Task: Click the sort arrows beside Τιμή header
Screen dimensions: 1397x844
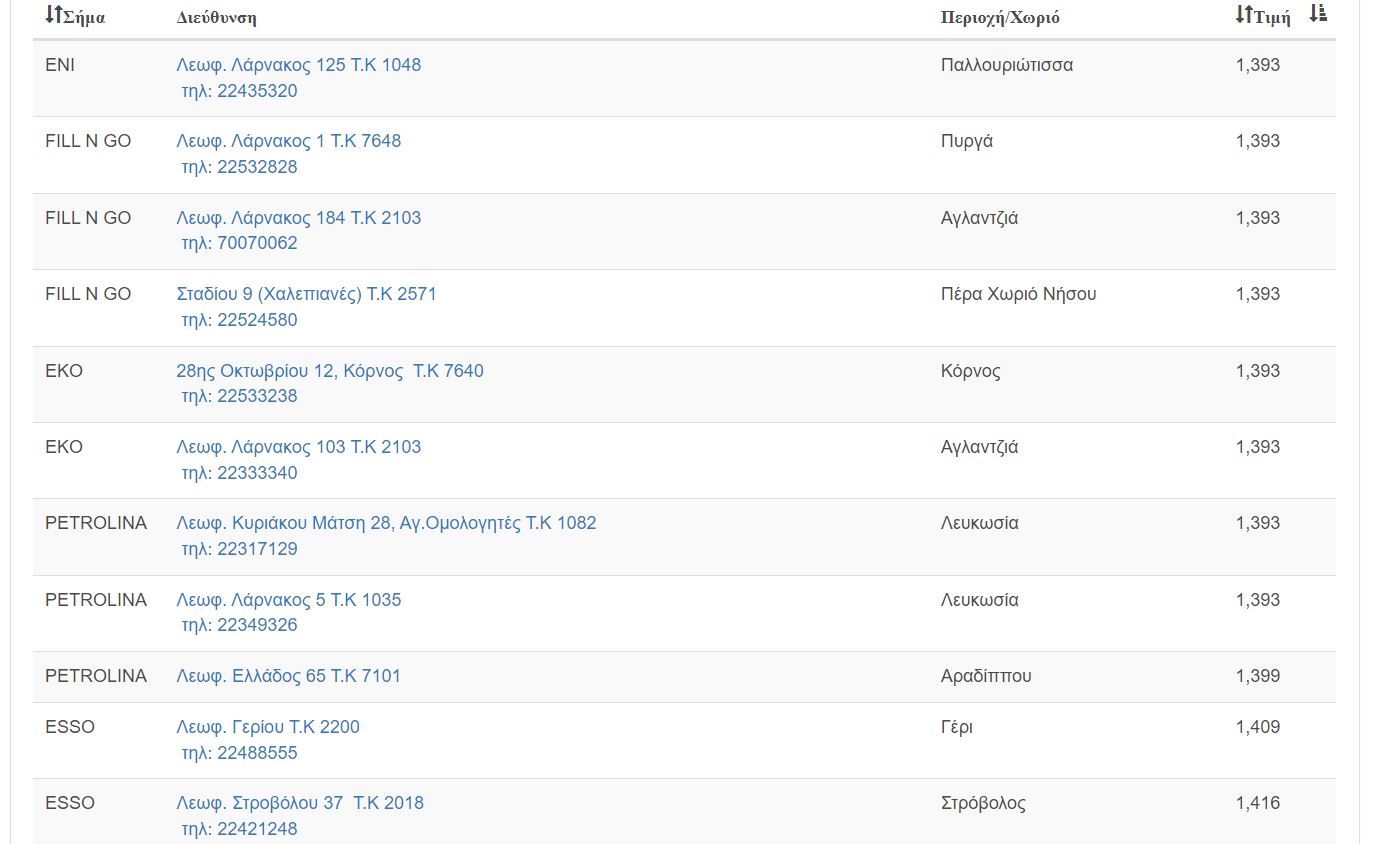Action: point(1244,15)
